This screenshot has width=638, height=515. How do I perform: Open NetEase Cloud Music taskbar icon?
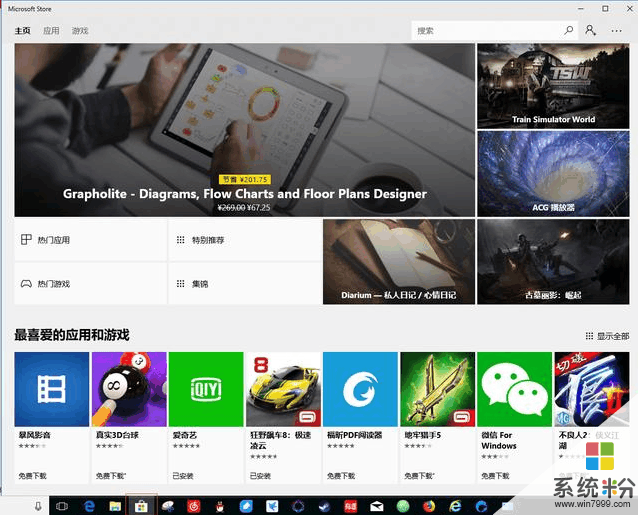[194, 506]
